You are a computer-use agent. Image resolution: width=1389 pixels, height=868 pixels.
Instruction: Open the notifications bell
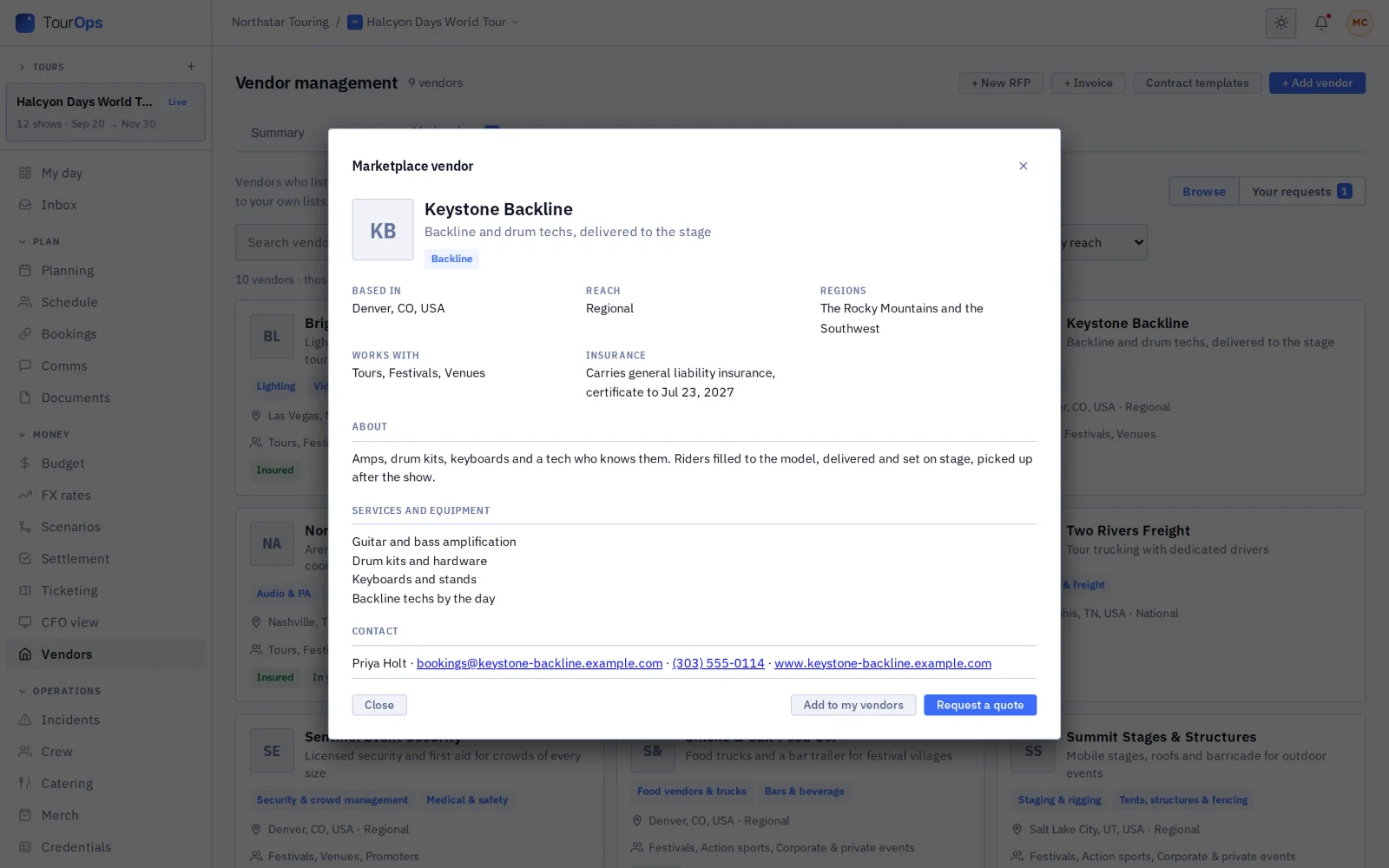coord(1321,23)
